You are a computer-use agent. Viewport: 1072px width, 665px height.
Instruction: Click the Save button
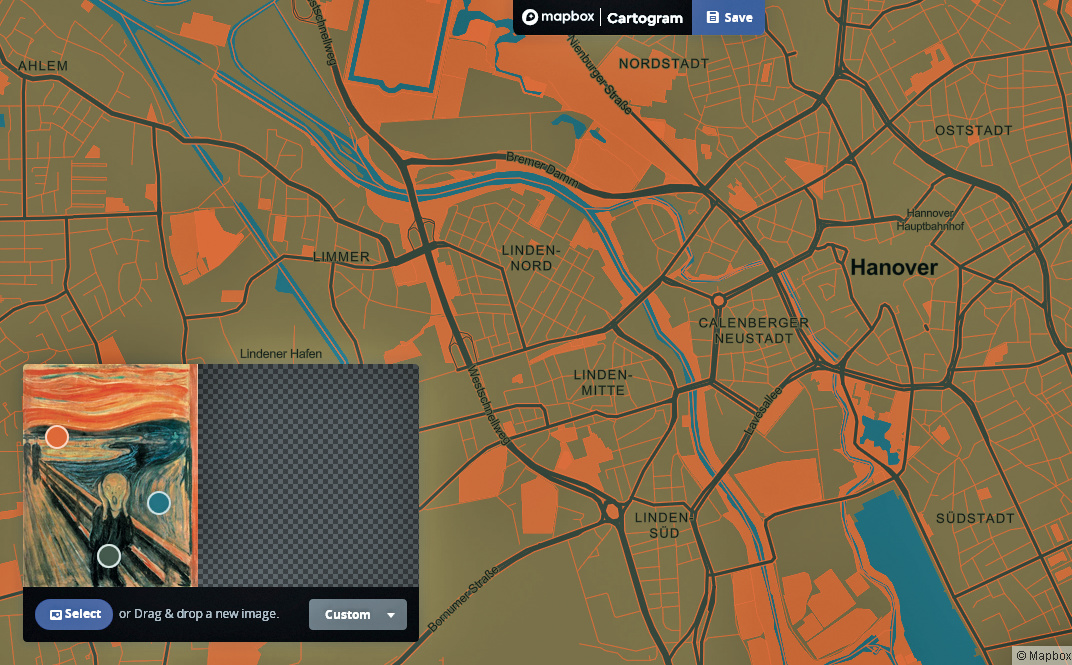729,17
